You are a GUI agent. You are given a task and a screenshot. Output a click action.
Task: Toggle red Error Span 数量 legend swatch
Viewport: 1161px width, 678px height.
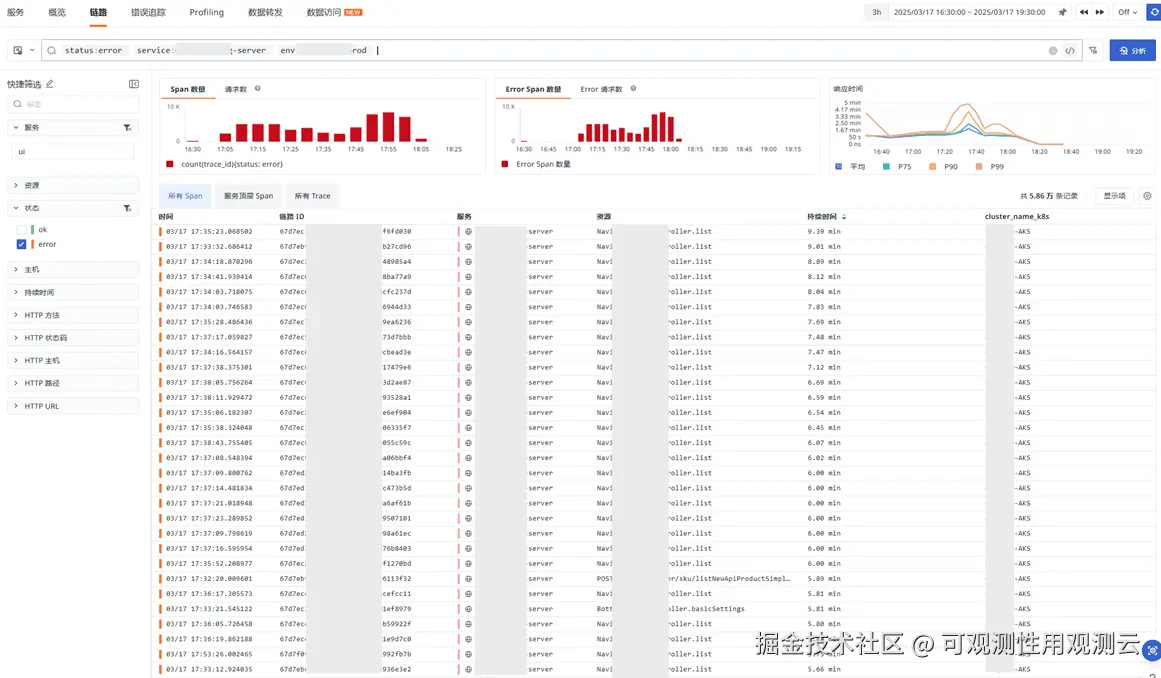(505, 164)
